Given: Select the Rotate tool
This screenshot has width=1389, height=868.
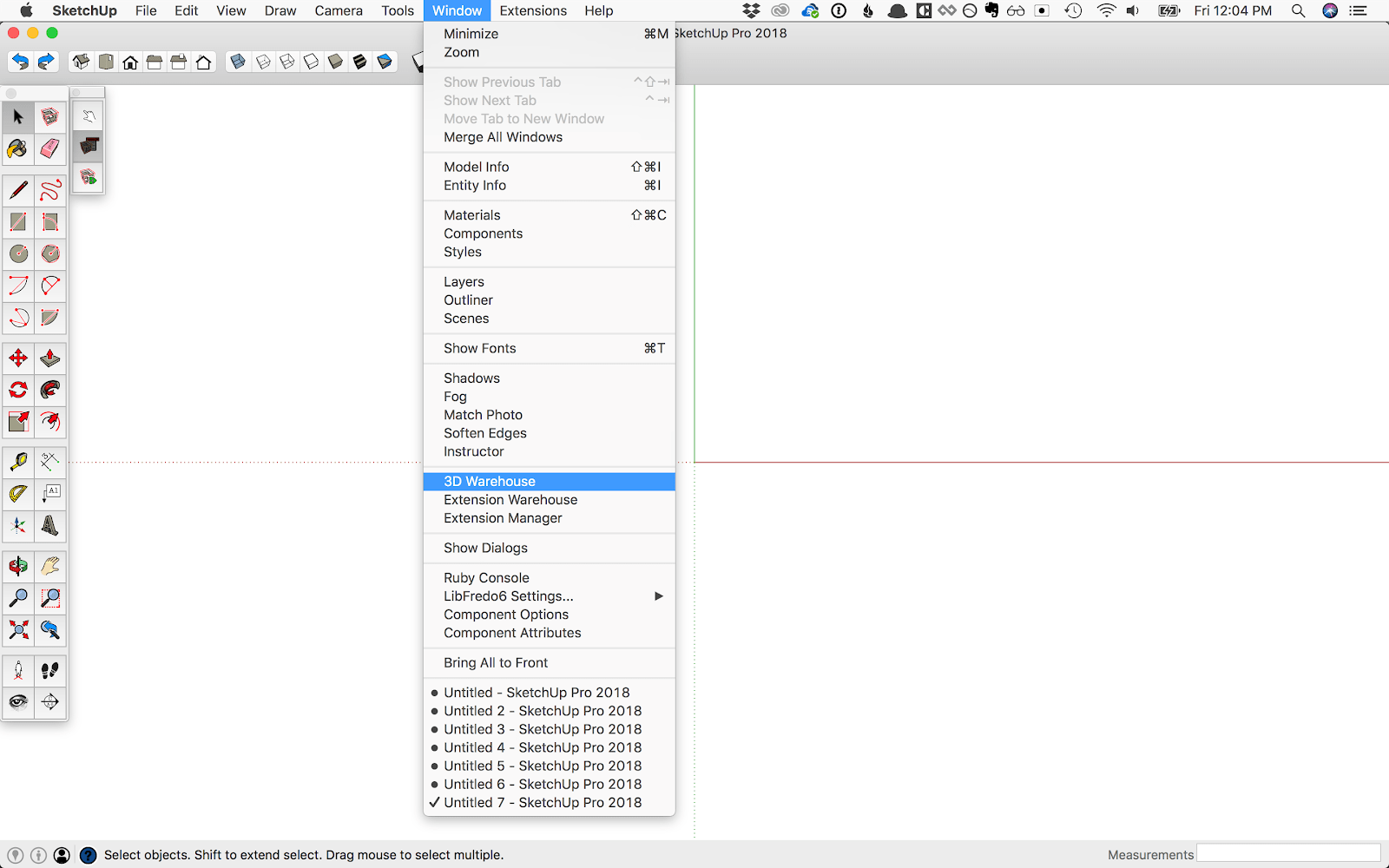Looking at the screenshot, I should coord(18,390).
